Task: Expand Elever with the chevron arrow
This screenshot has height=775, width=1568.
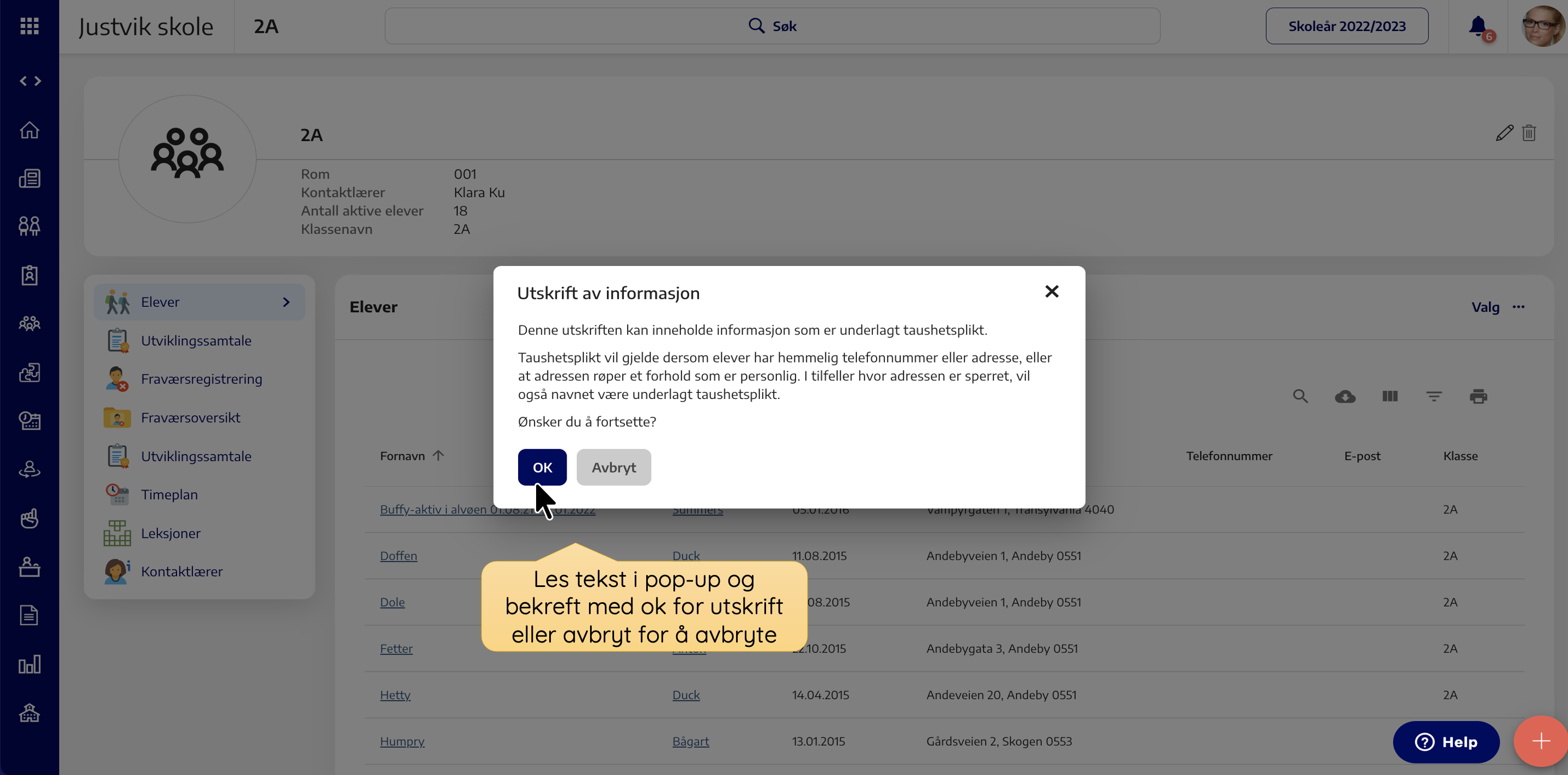Action: [x=286, y=302]
